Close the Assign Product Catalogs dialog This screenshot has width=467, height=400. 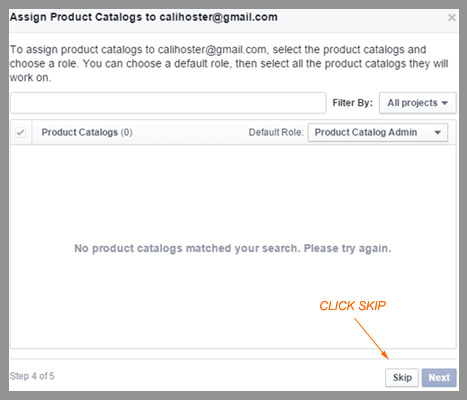[452, 17]
